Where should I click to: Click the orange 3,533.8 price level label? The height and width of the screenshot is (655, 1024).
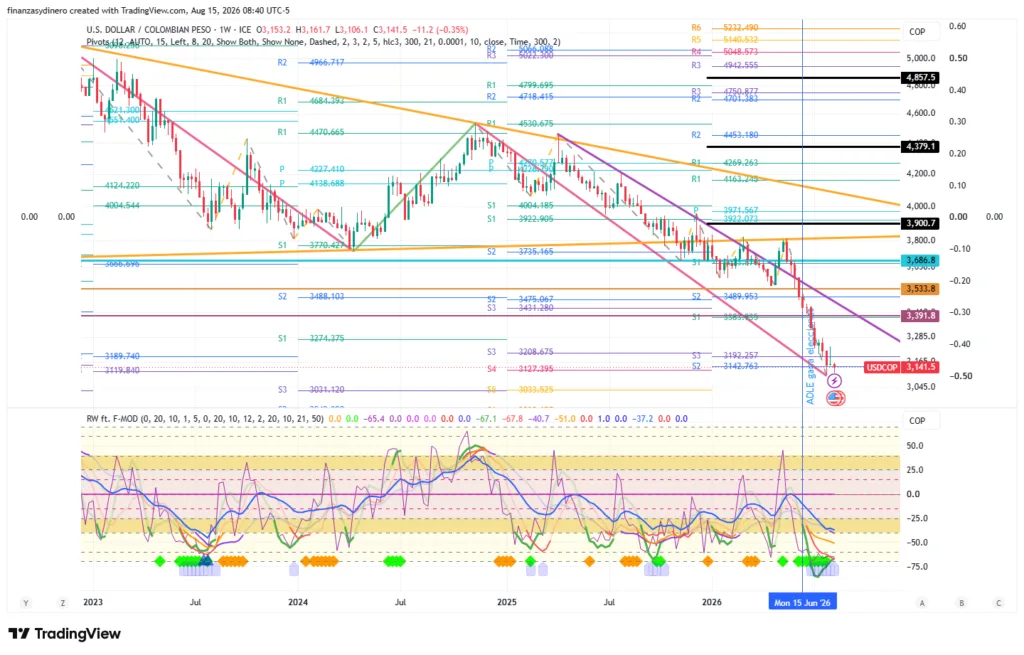[920, 289]
